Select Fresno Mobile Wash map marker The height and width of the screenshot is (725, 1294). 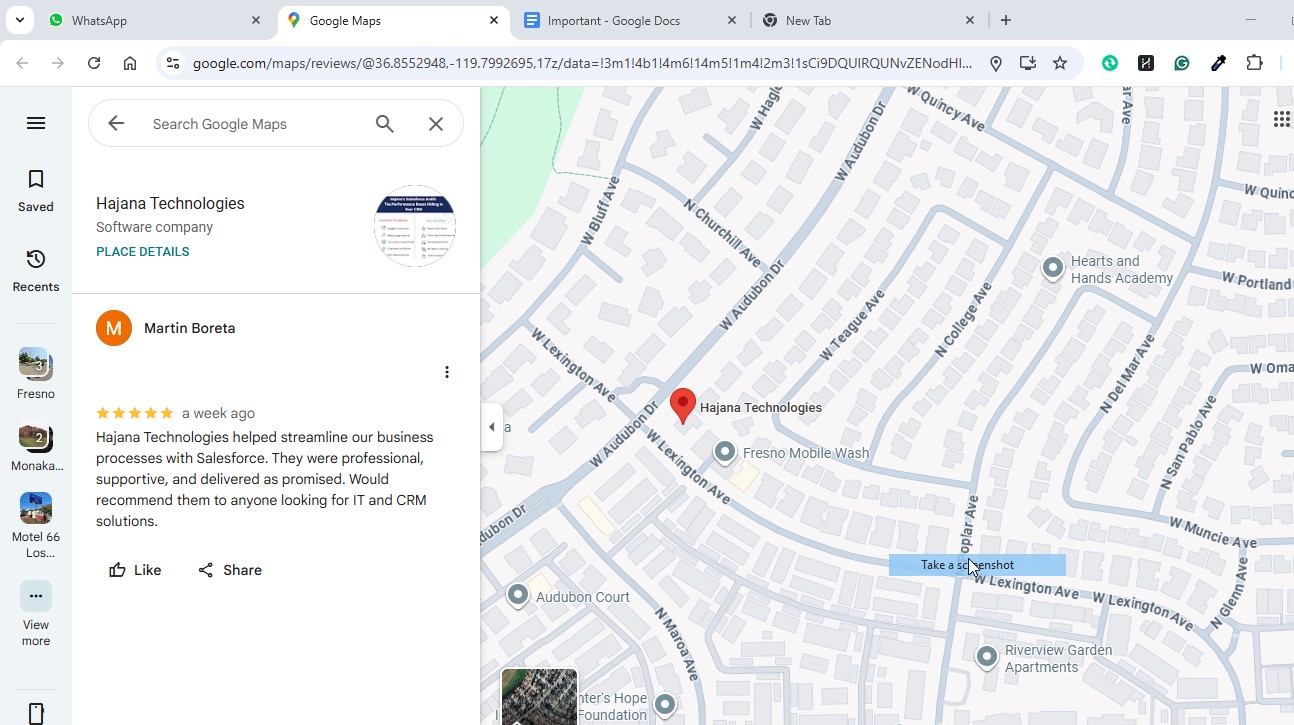point(725,453)
